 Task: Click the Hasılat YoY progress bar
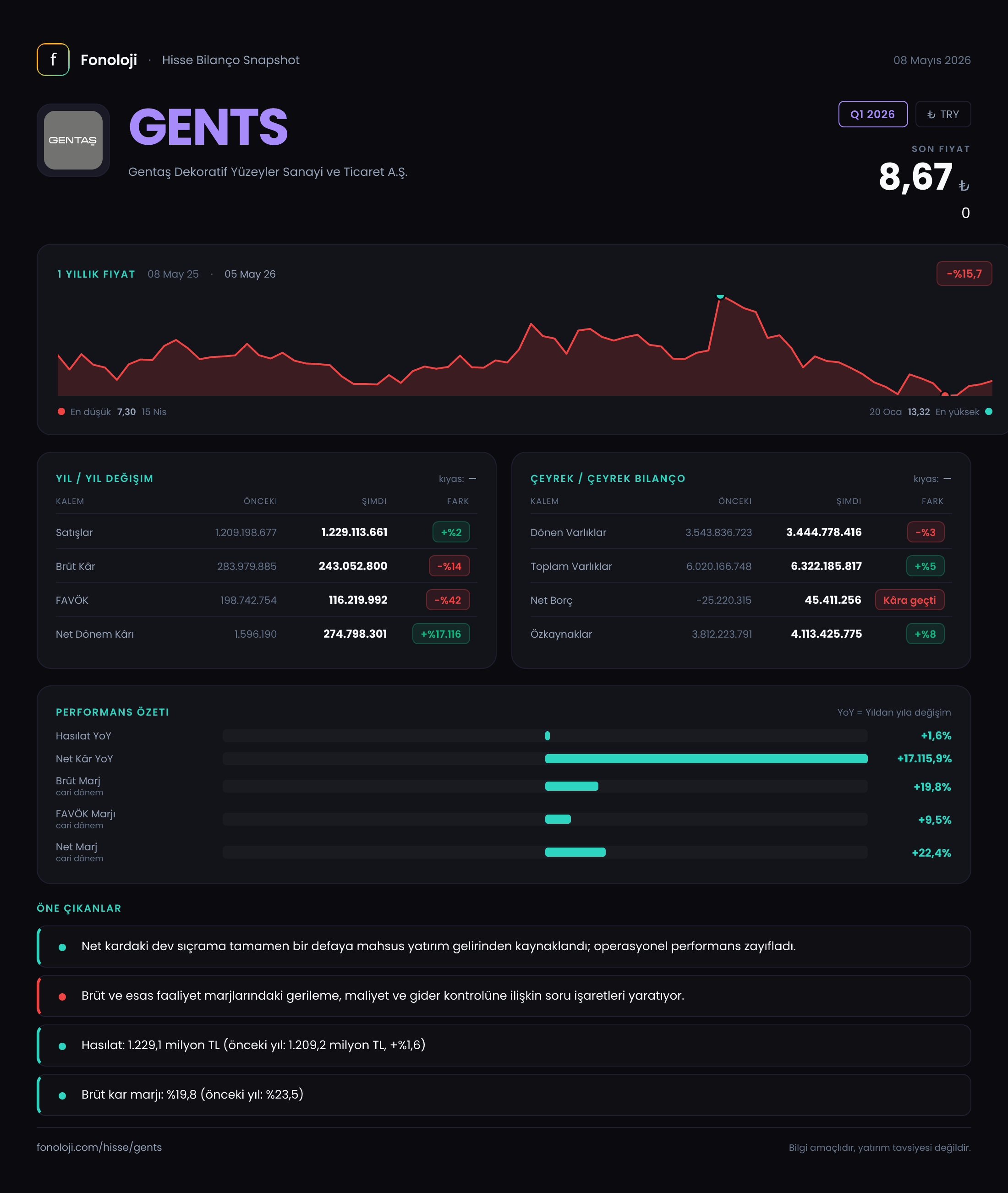pyautogui.click(x=545, y=736)
